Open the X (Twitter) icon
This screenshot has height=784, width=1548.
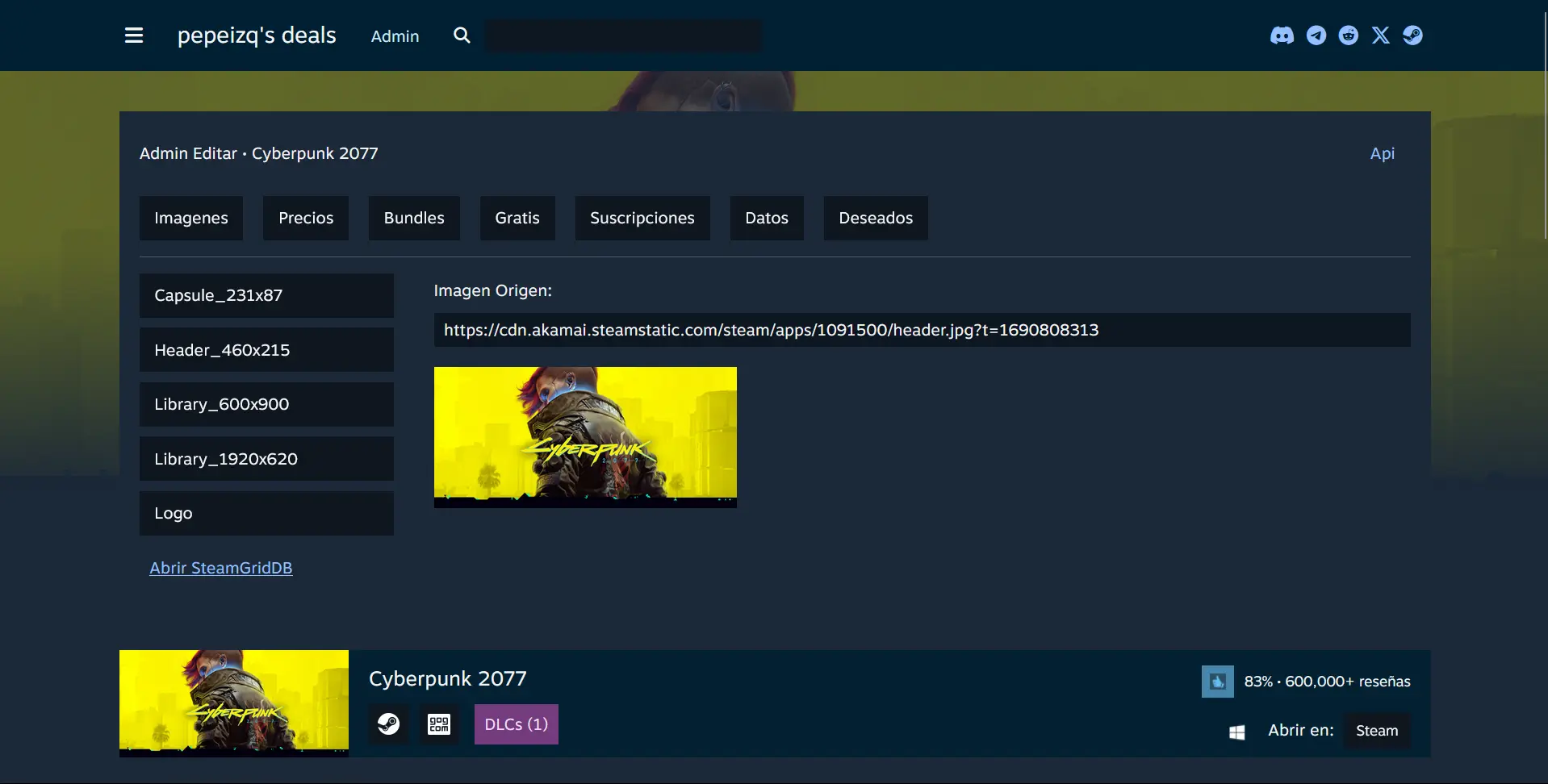click(1381, 35)
